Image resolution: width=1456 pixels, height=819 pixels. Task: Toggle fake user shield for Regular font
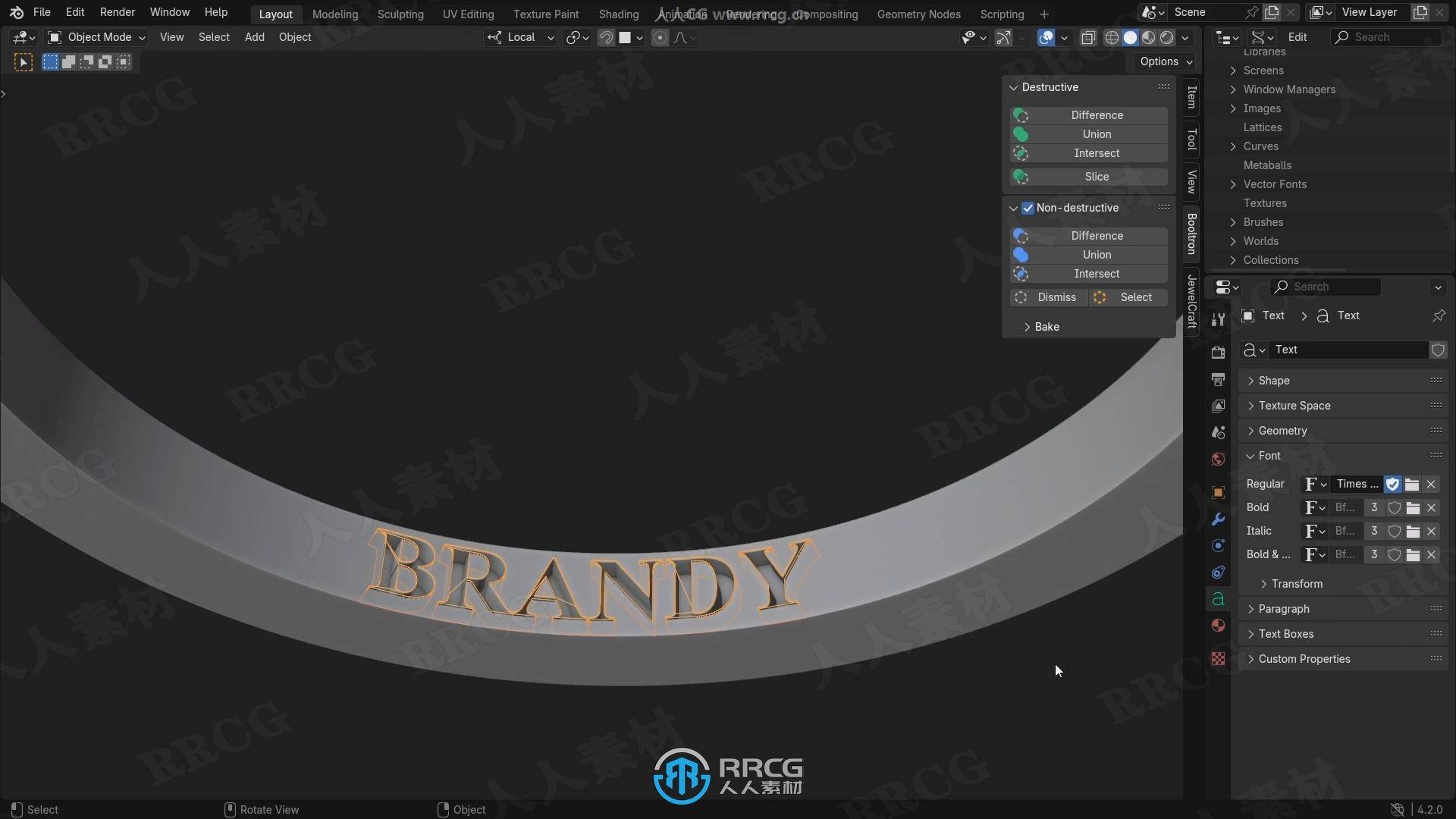(1392, 484)
